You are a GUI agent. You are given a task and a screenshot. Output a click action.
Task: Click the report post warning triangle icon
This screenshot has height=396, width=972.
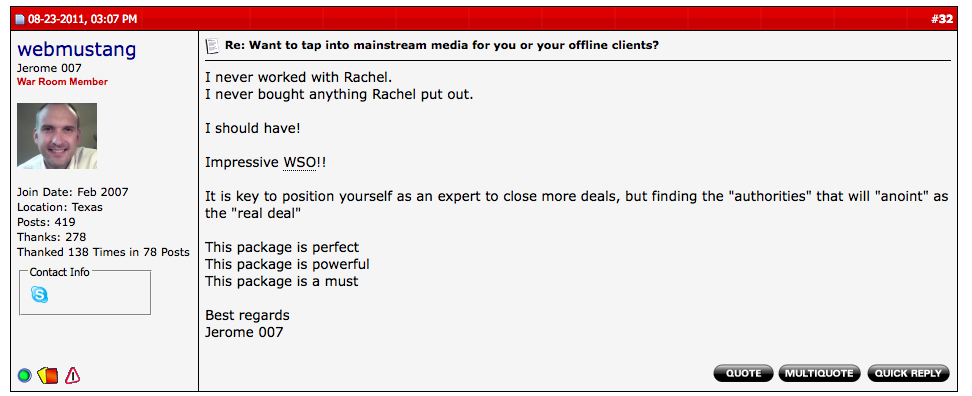(73, 375)
